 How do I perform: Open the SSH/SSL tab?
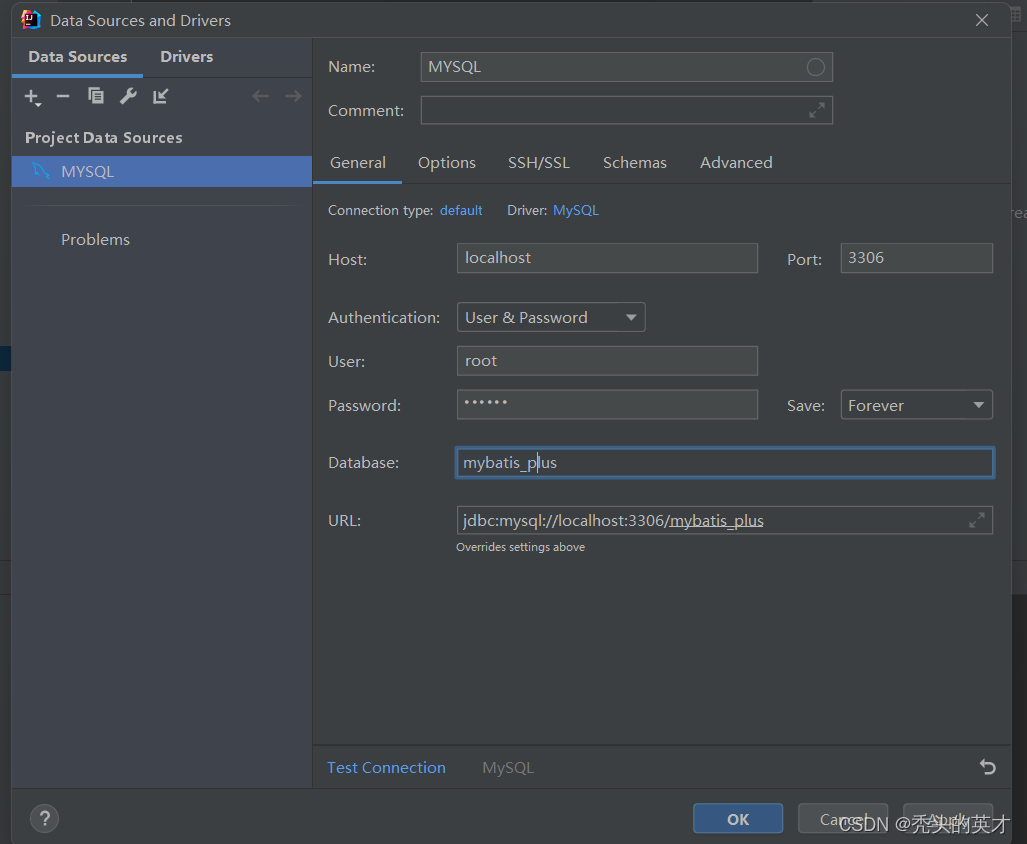point(539,162)
